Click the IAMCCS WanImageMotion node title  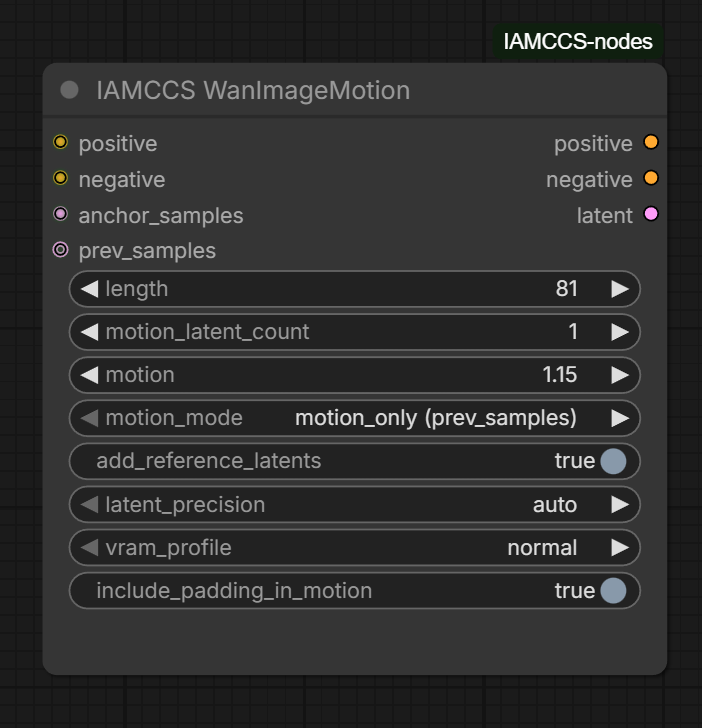[x=253, y=90]
